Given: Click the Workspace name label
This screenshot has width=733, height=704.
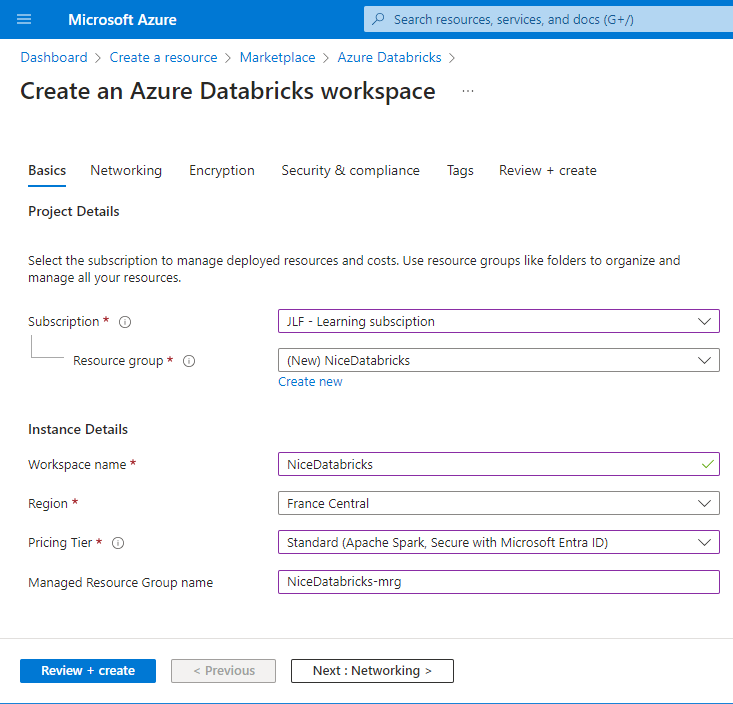Looking at the screenshot, I should point(77,465).
